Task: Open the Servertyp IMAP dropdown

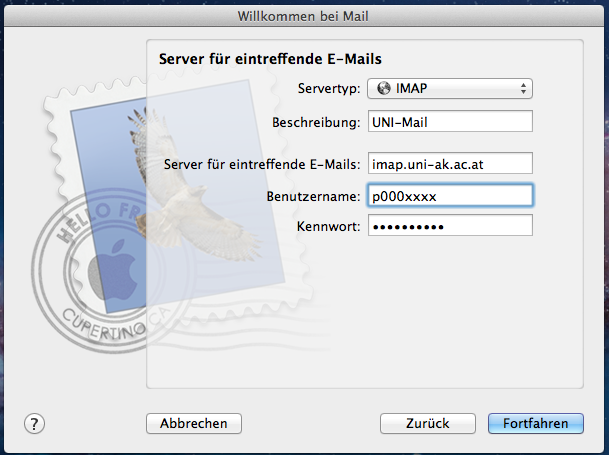Action: [449, 89]
